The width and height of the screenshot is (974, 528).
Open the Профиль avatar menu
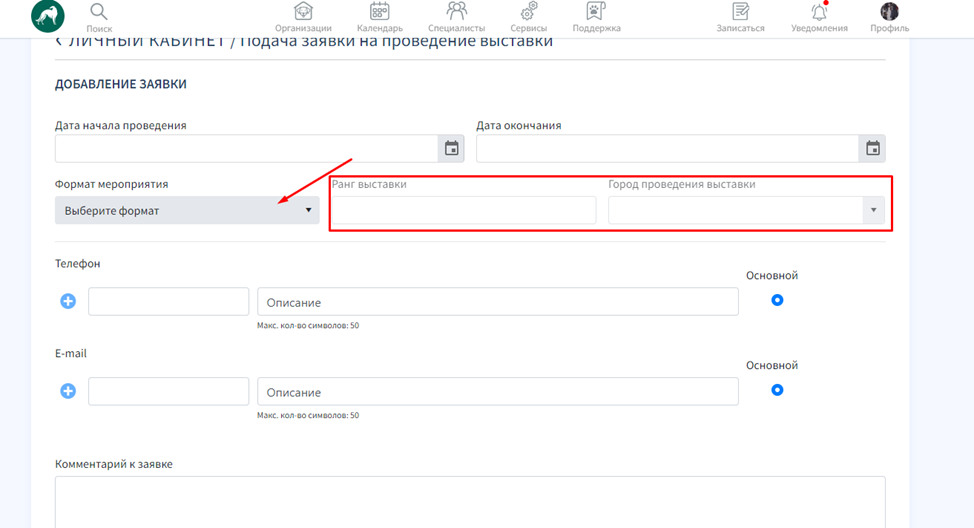(x=889, y=13)
